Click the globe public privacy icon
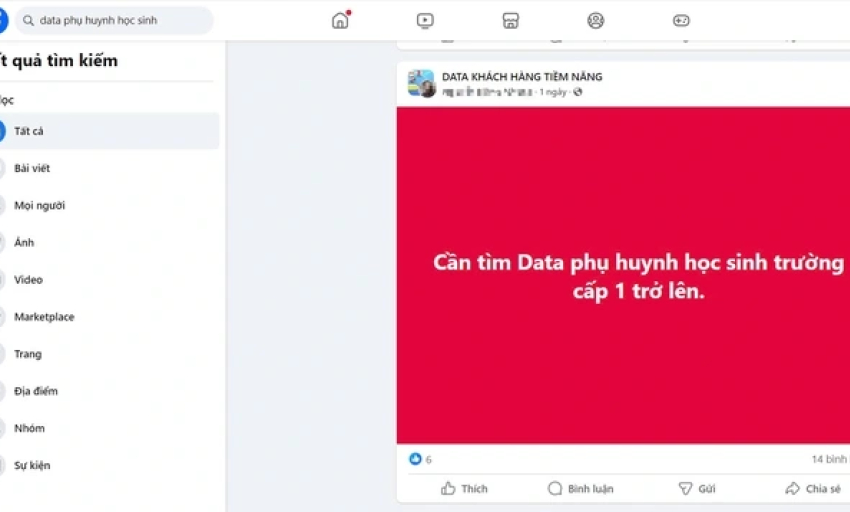 (x=578, y=92)
